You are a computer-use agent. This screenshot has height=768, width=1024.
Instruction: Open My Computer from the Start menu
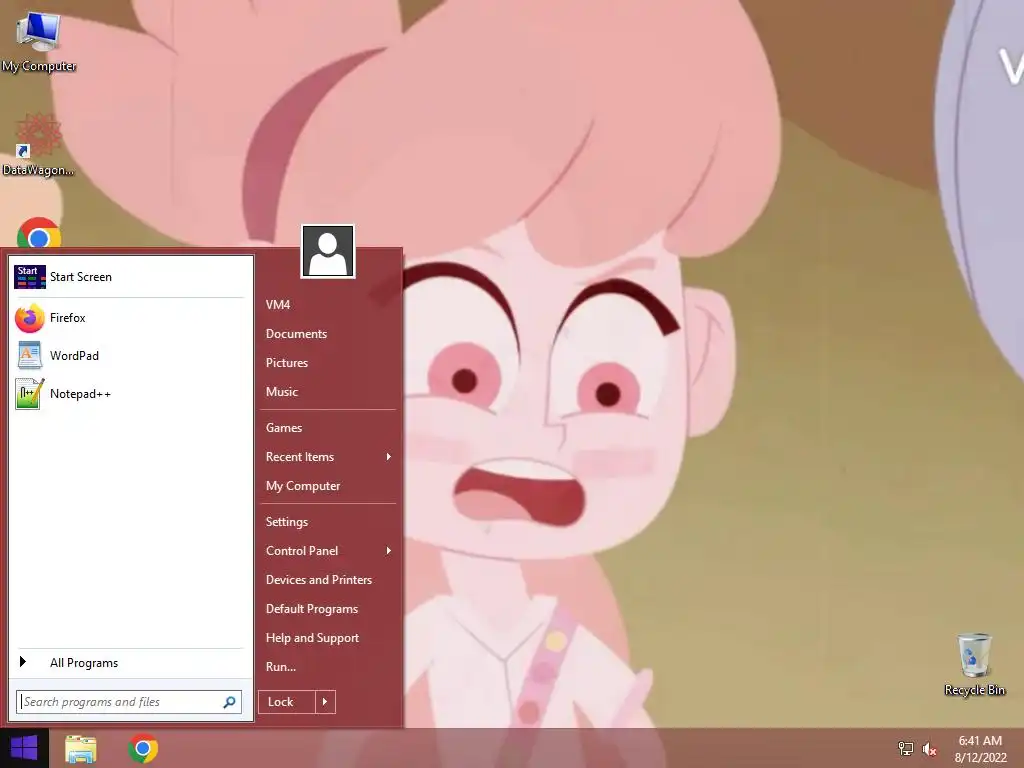tap(328, 486)
